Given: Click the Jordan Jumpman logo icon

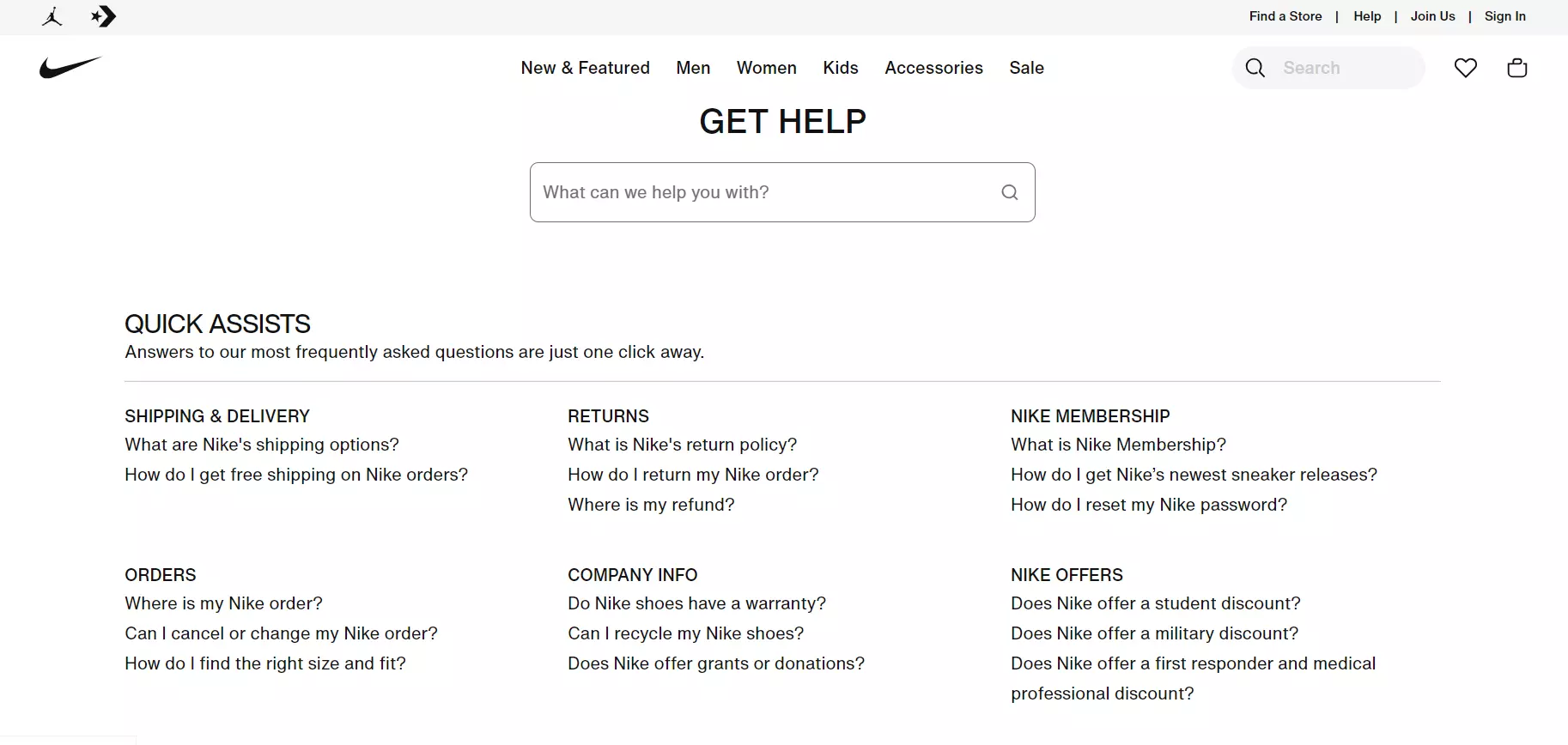Looking at the screenshot, I should [x=52, y=16].
